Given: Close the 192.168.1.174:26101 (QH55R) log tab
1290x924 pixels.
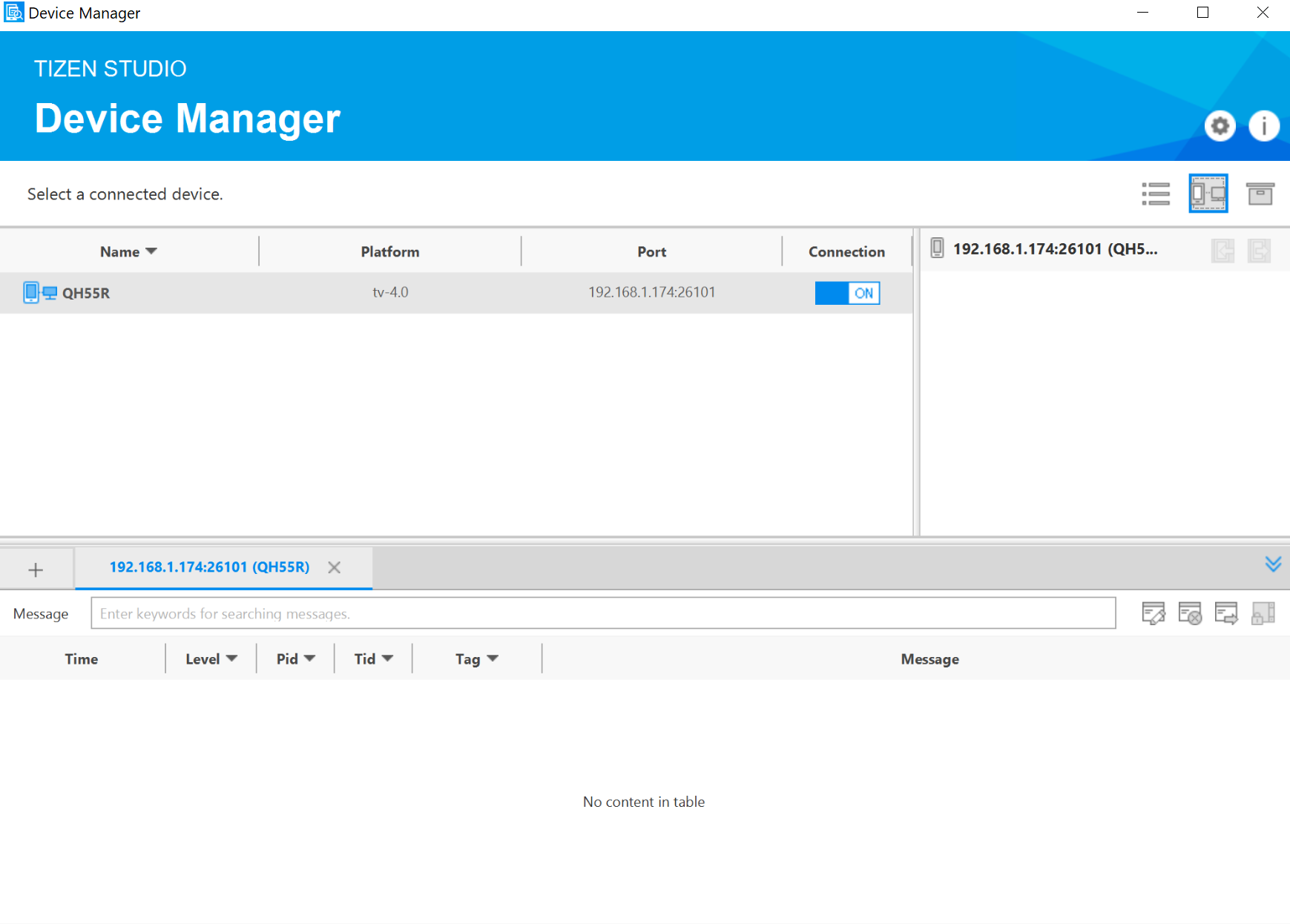Looking at the screenshot, I should coord(335,567).
